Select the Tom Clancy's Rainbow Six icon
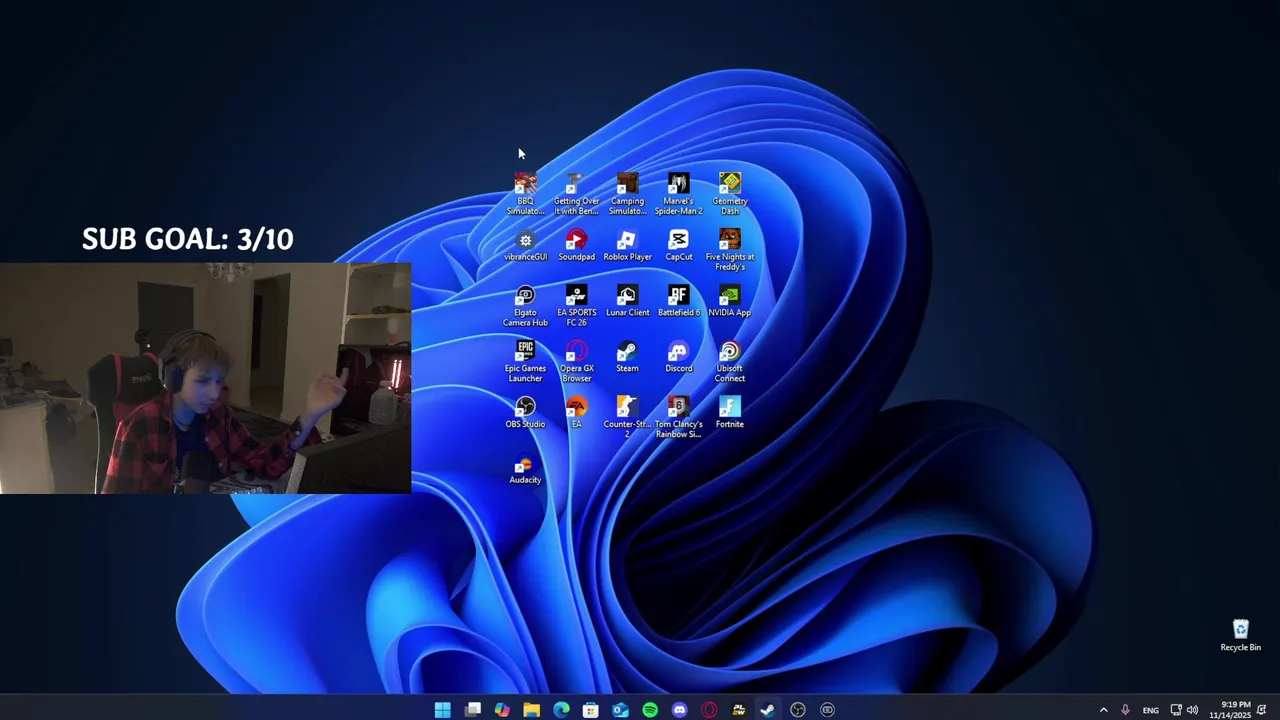1280x720 pixels. pyautogui.click(x=678, y=417)
